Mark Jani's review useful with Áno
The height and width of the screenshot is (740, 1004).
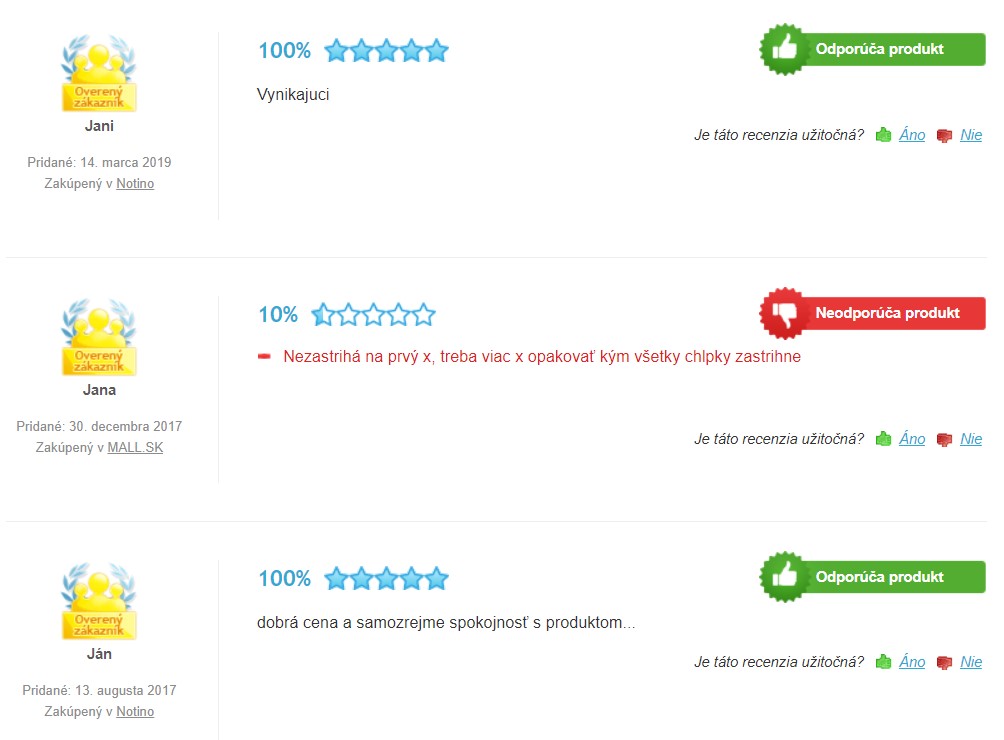coord(912,135)
